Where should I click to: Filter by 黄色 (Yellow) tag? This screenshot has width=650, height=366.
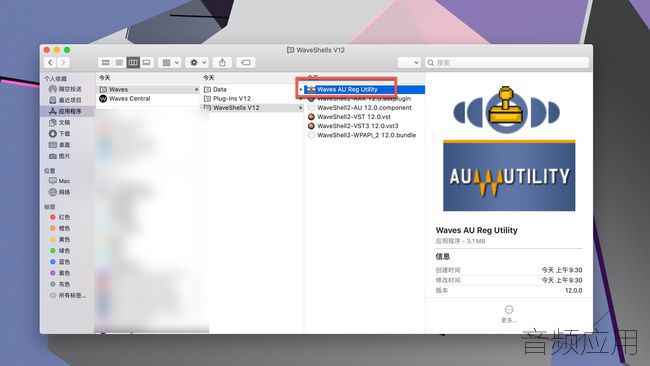click(60, 239)
